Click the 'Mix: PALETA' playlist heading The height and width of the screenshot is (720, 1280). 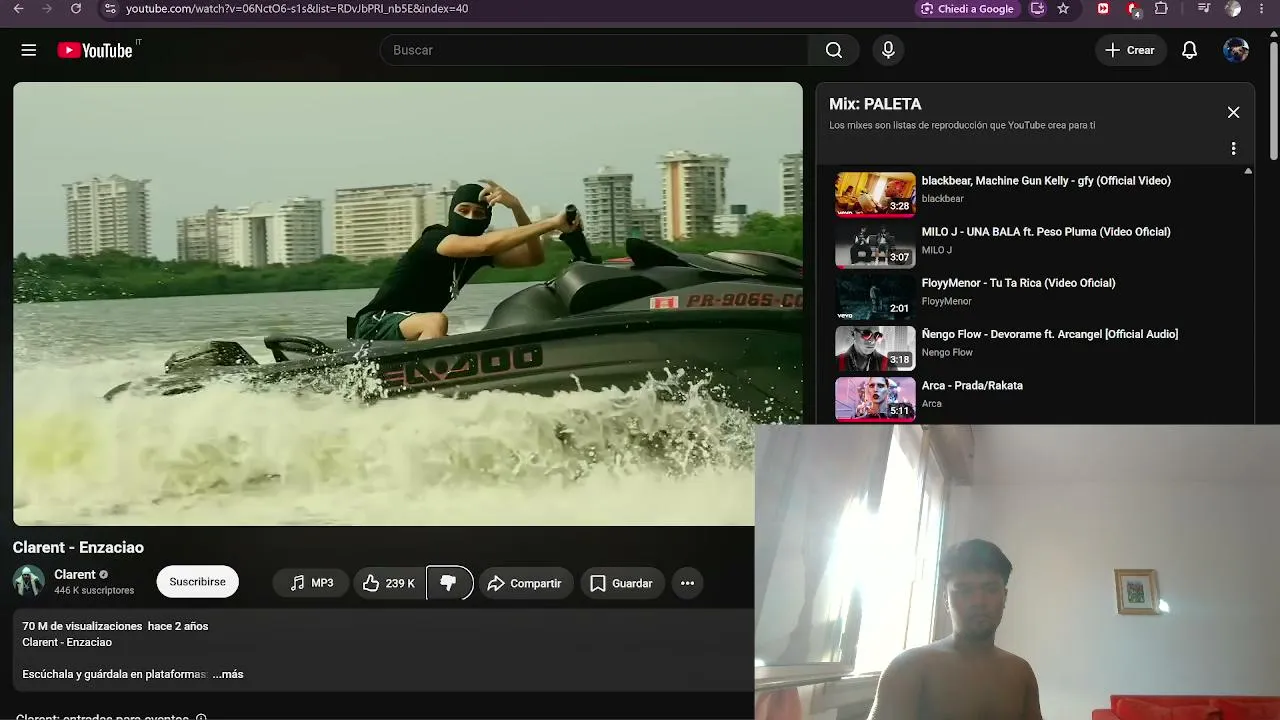point(875,104)
